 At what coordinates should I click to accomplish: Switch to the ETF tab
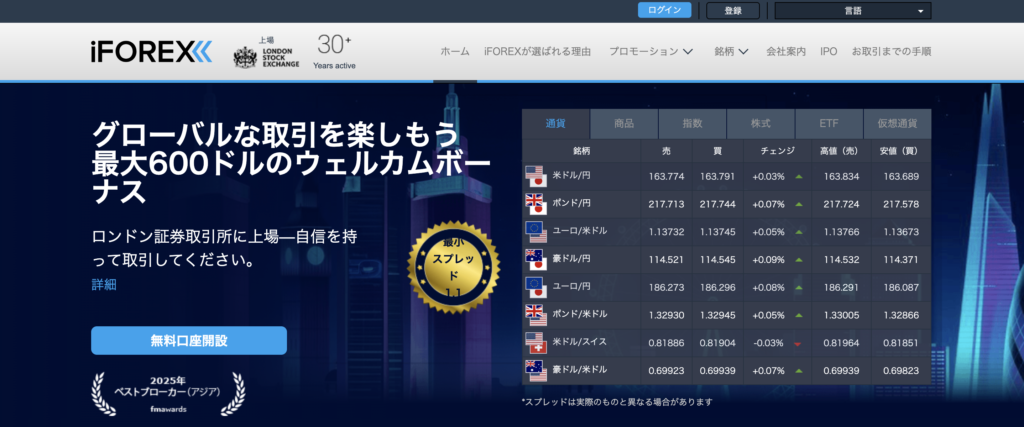pyautogui.click(x=829, y=123)
